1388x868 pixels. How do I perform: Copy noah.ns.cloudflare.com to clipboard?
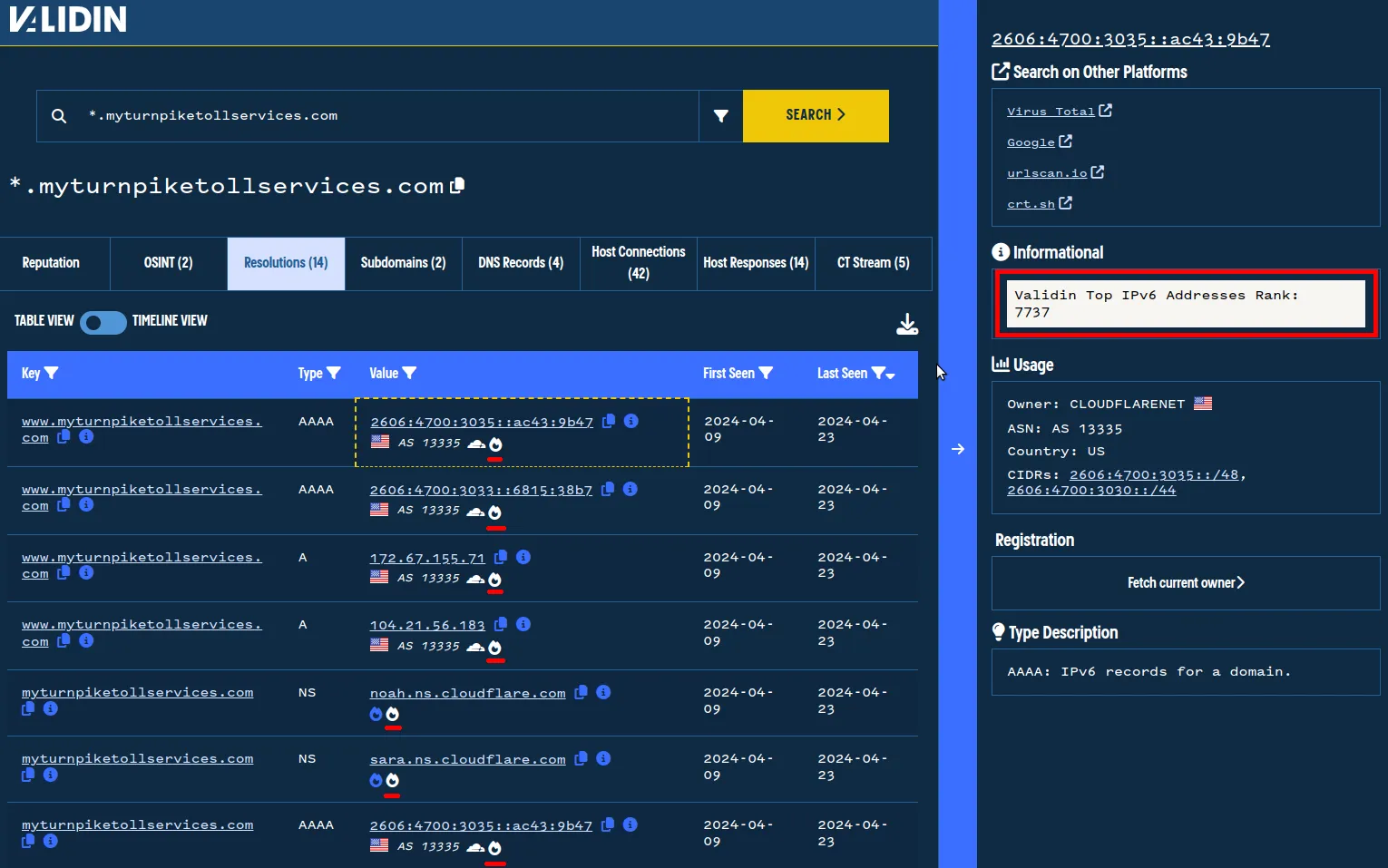pyautogui.click(x=581, y=692)
